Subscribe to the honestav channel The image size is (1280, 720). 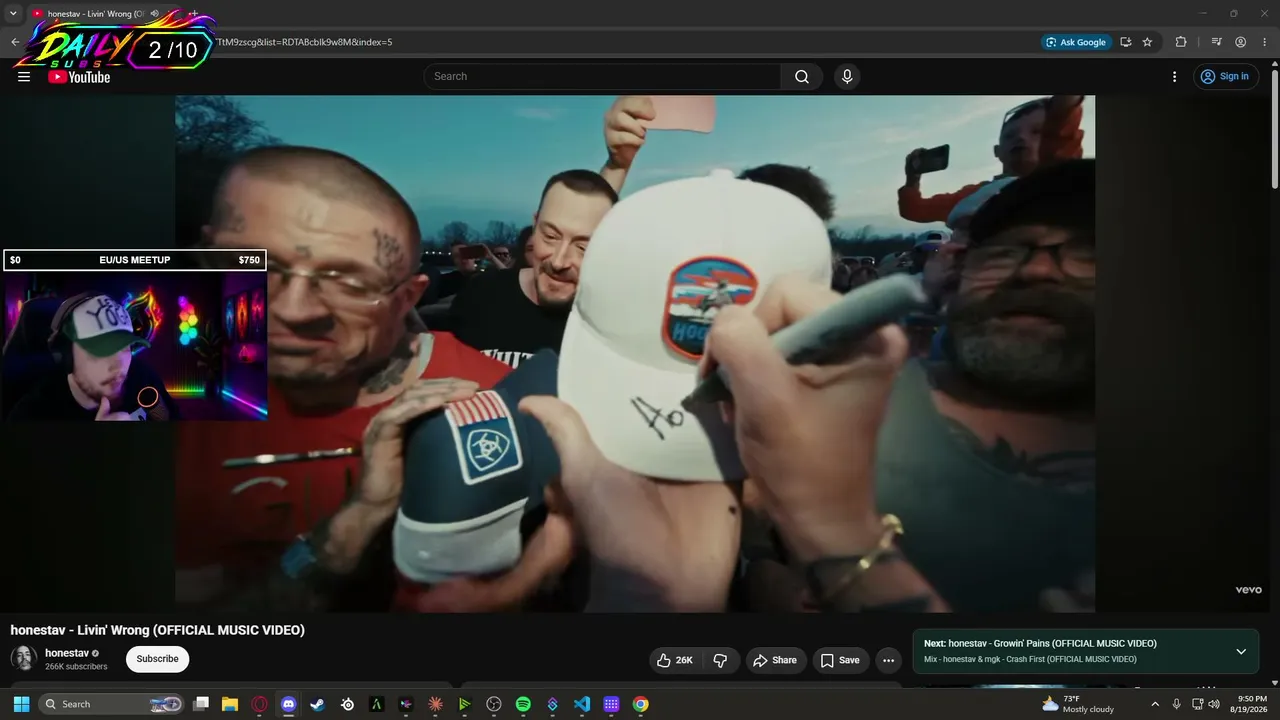click(x=157, y=659)
